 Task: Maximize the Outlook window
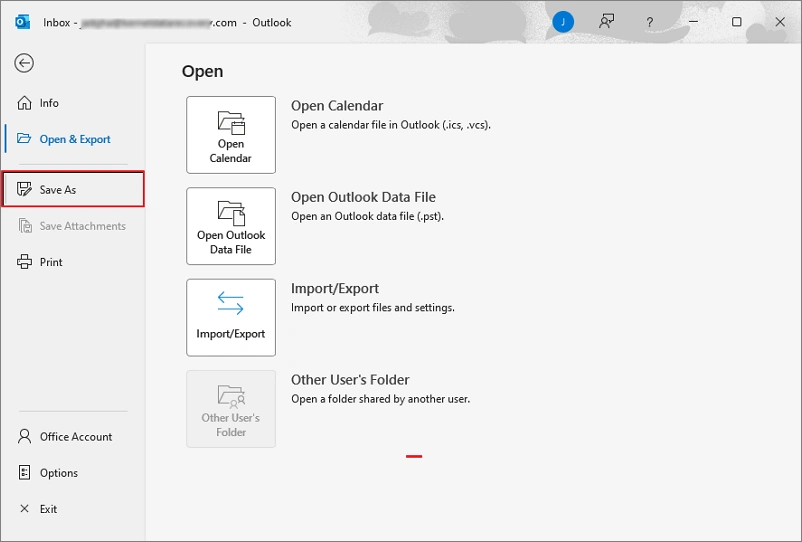[737, 22]
